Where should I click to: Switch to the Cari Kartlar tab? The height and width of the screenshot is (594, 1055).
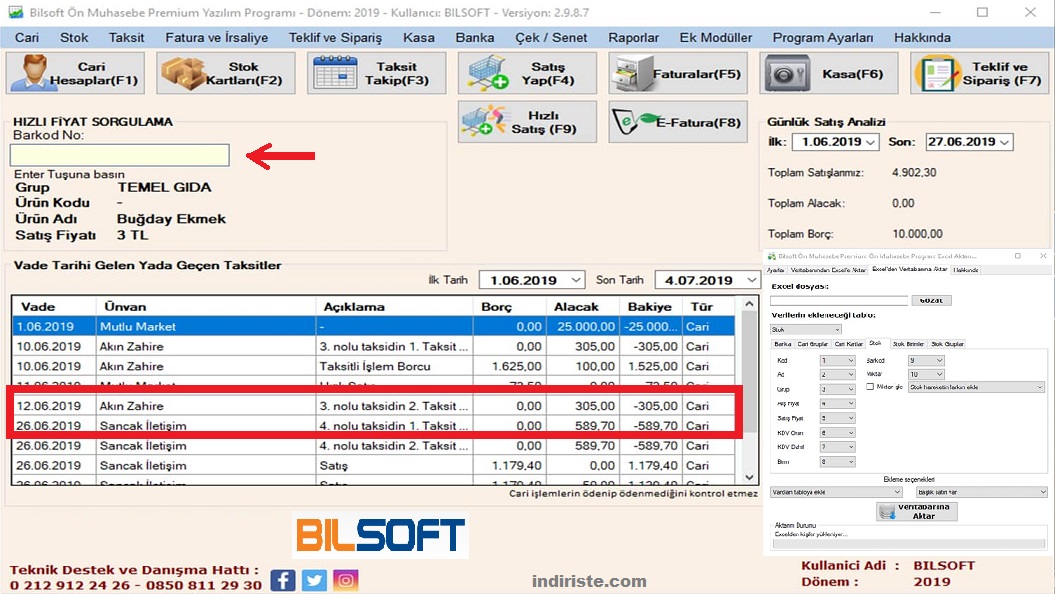pos(848,344)
